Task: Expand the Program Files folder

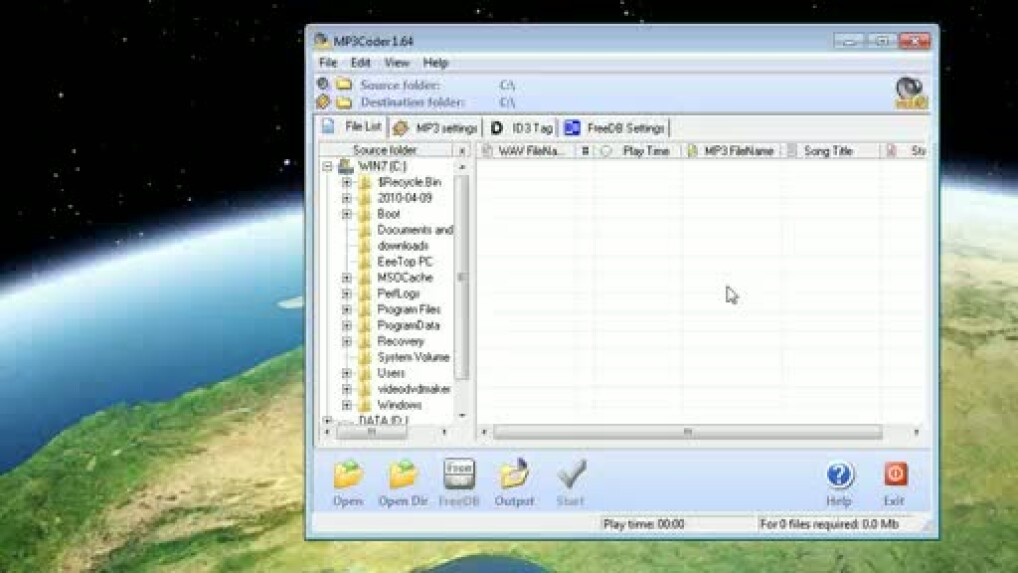Action: click(347, 310)
